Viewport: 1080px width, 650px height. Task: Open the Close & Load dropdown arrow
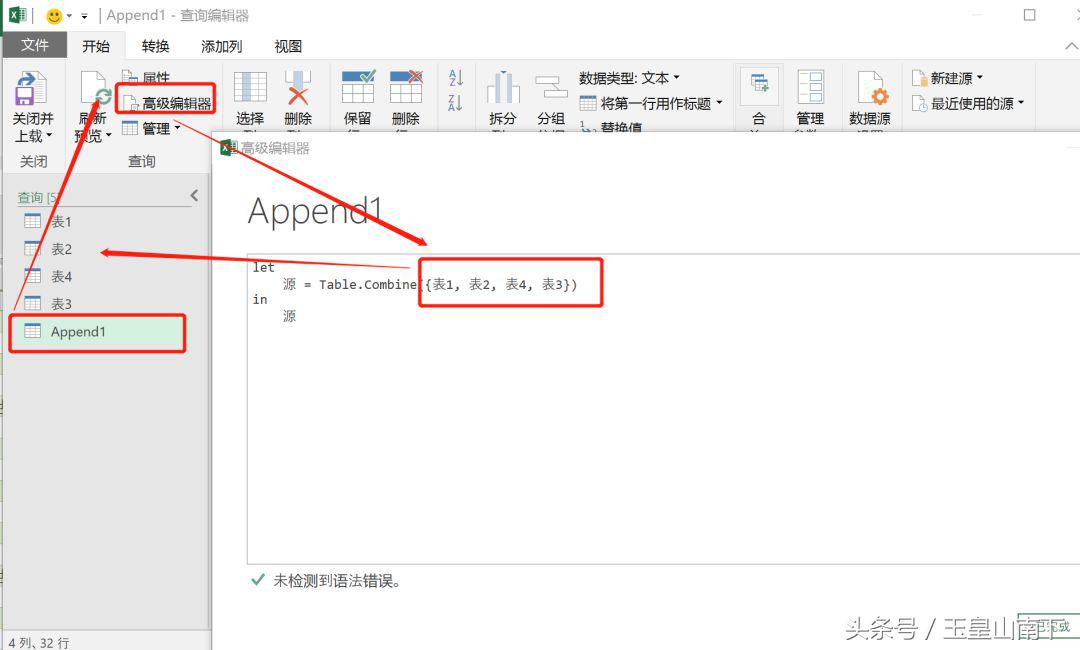click(50, 136)
